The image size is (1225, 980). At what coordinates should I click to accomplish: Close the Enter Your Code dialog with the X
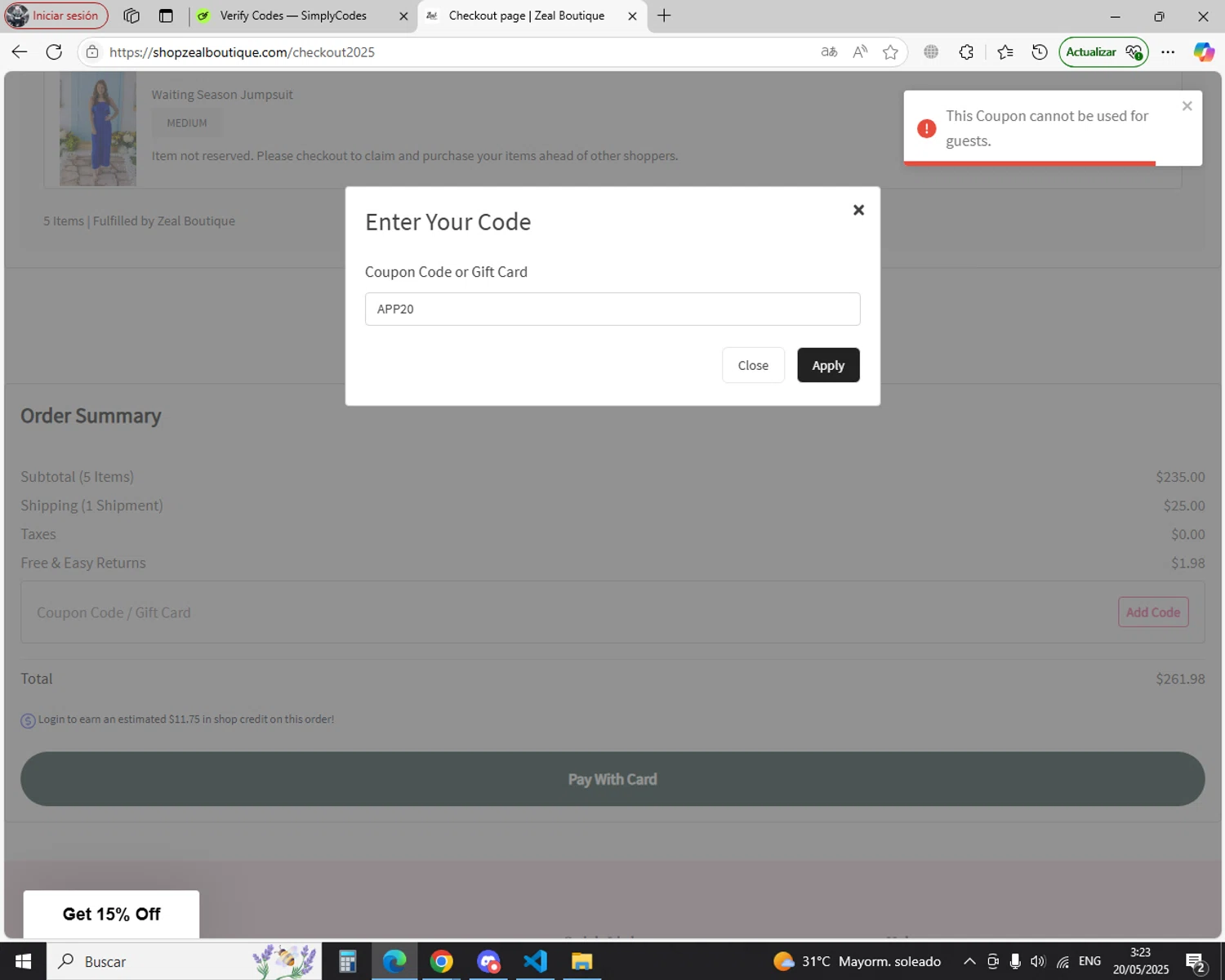pyautogui.click(x=858, y=210)
